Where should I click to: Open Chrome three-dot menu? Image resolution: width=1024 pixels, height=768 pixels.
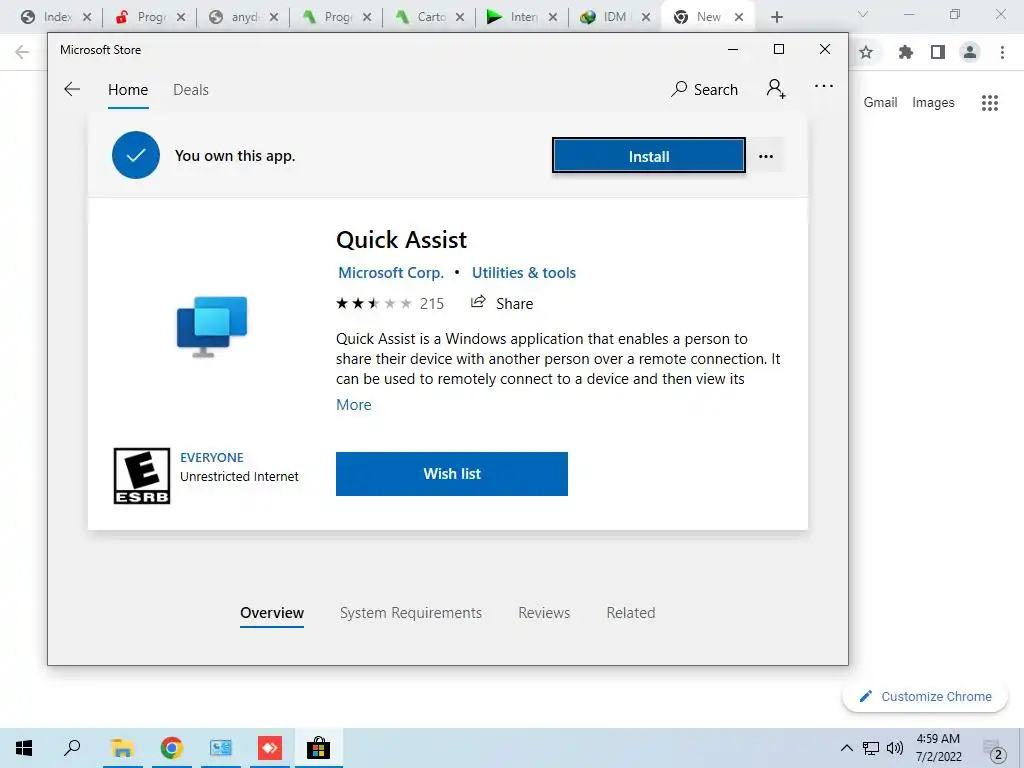coord(1002,52)
